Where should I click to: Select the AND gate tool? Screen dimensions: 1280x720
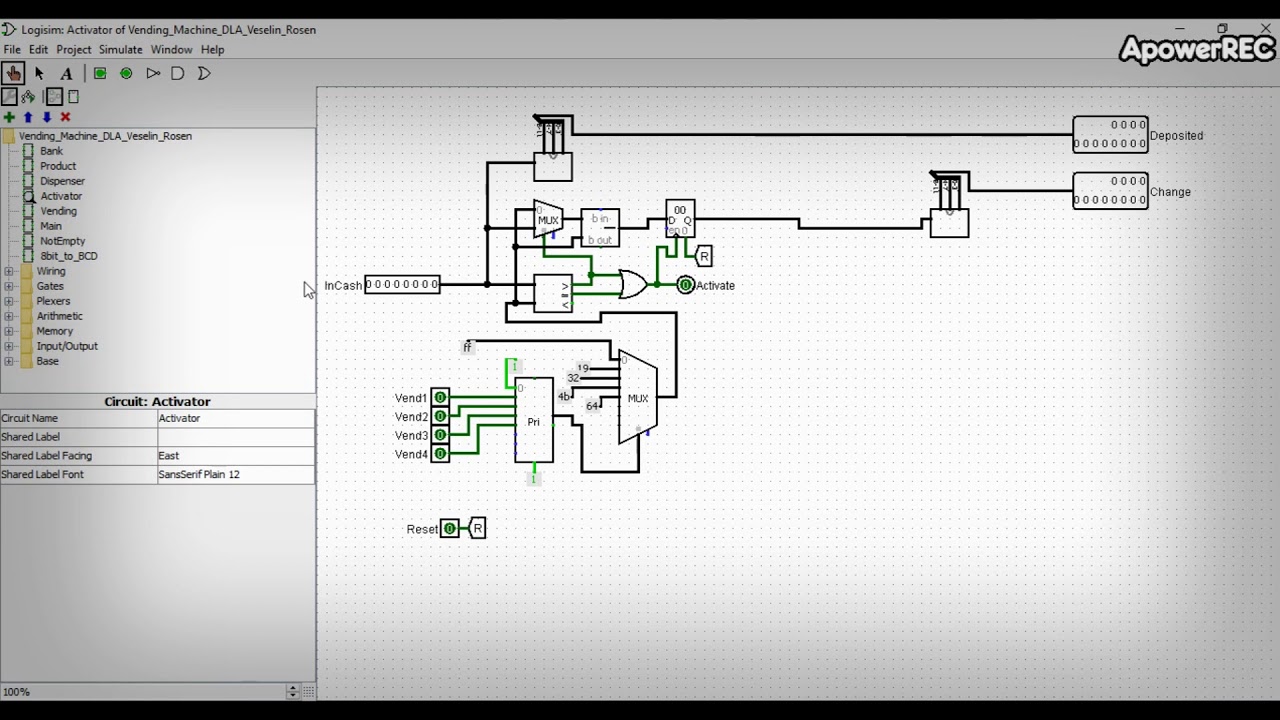(178, 73)
